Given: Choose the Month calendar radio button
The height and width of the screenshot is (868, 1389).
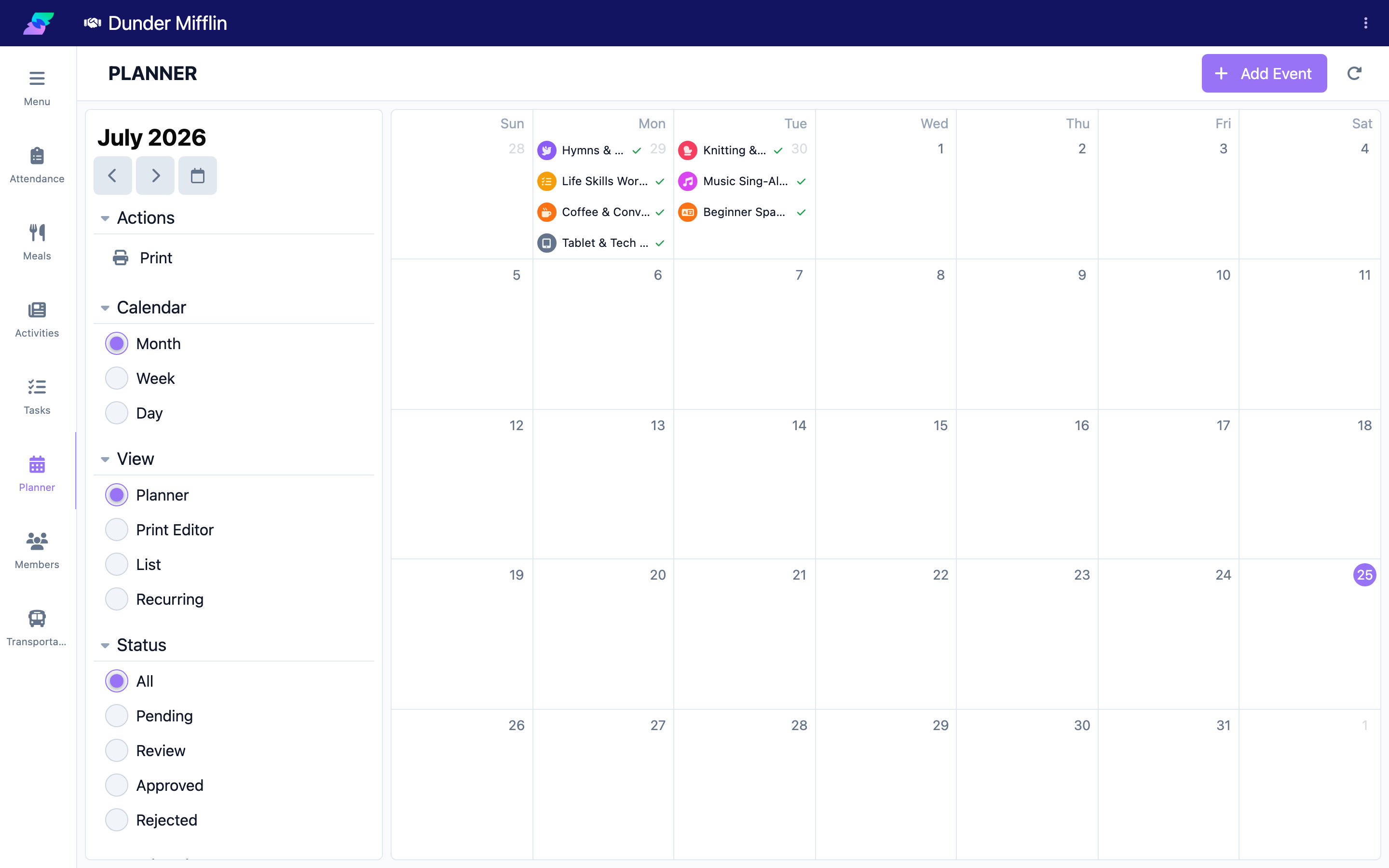Looking at the screenshot, I should click(x=117, y=344).
